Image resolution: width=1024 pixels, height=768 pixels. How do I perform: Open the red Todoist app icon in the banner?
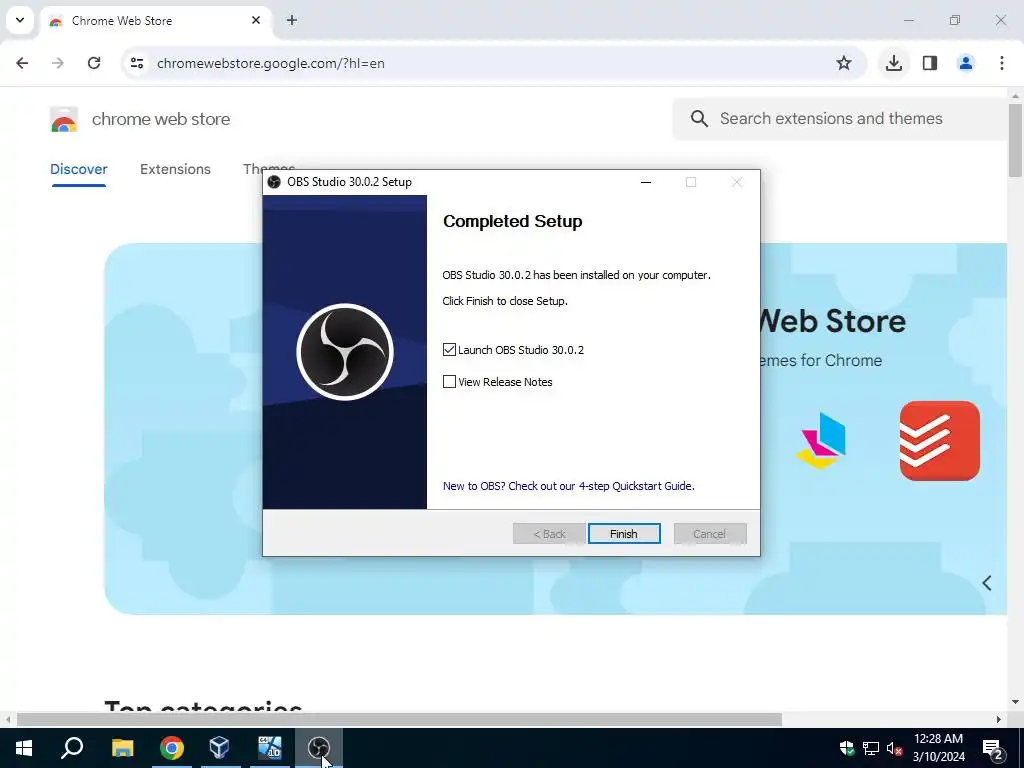939,441
